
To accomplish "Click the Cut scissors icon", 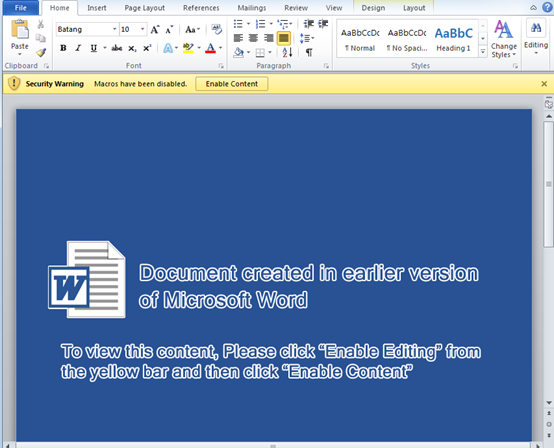I will pos(41,24).
